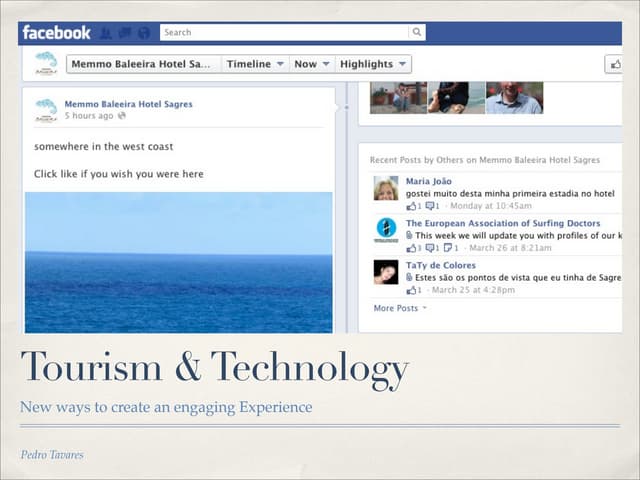Click like icon on TaTy de Colores post
Screen dimensions: 640x480
pos(412,290)
